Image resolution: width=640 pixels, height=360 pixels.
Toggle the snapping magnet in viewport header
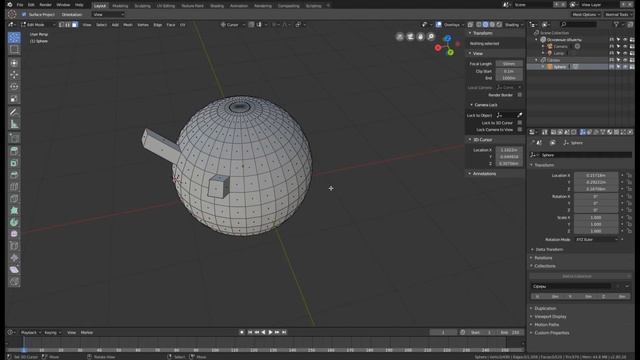[x=251, y=24]
